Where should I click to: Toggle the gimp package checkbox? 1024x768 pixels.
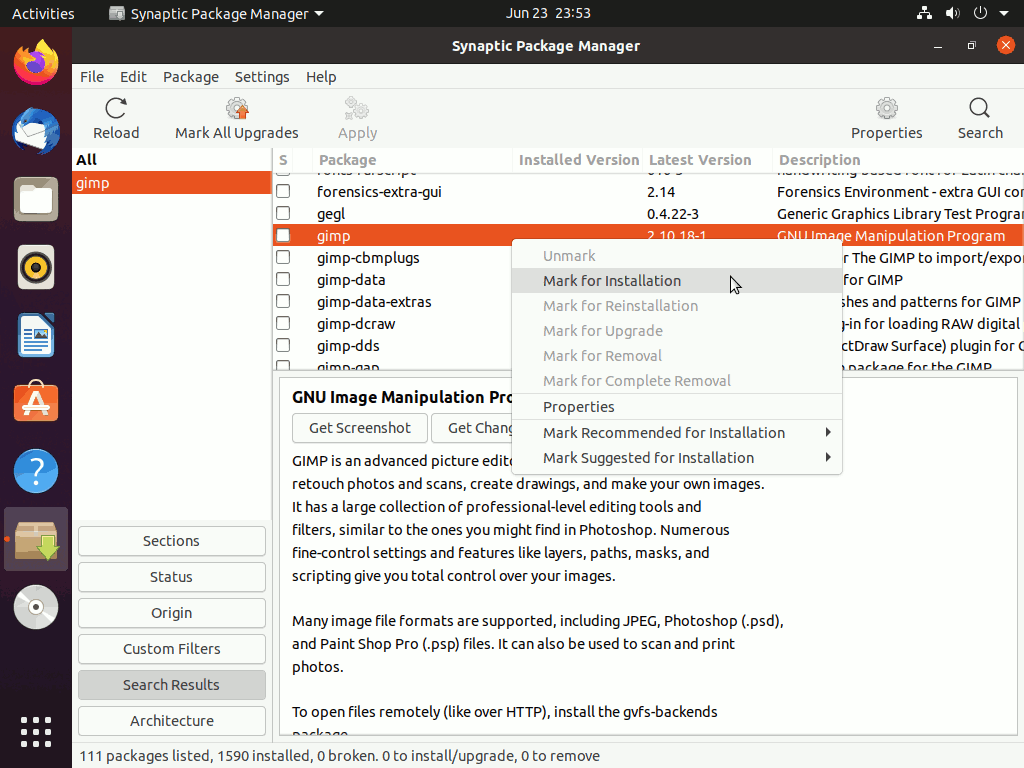tap(283, 235)
